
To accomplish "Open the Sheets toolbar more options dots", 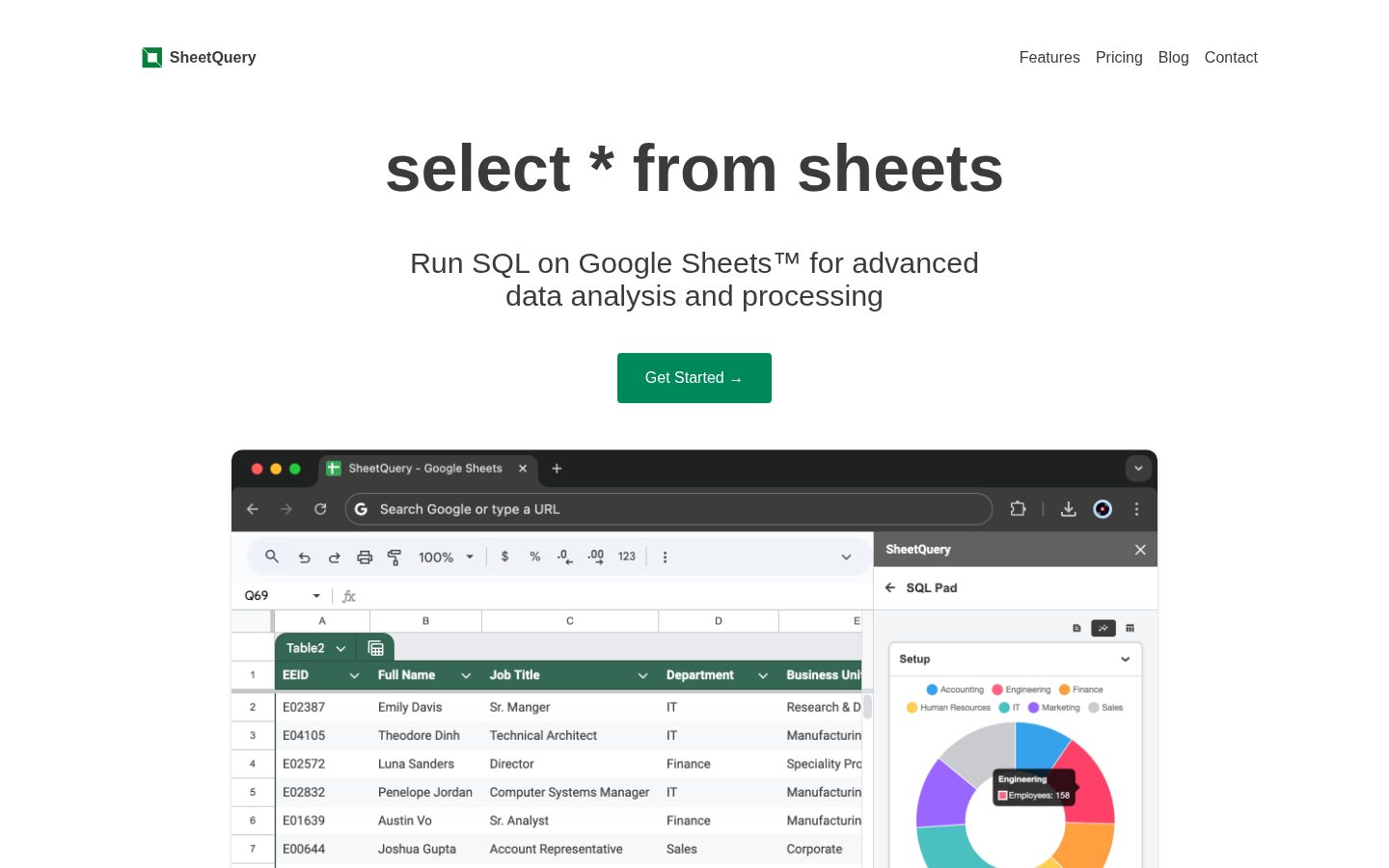I will point(665,557).
